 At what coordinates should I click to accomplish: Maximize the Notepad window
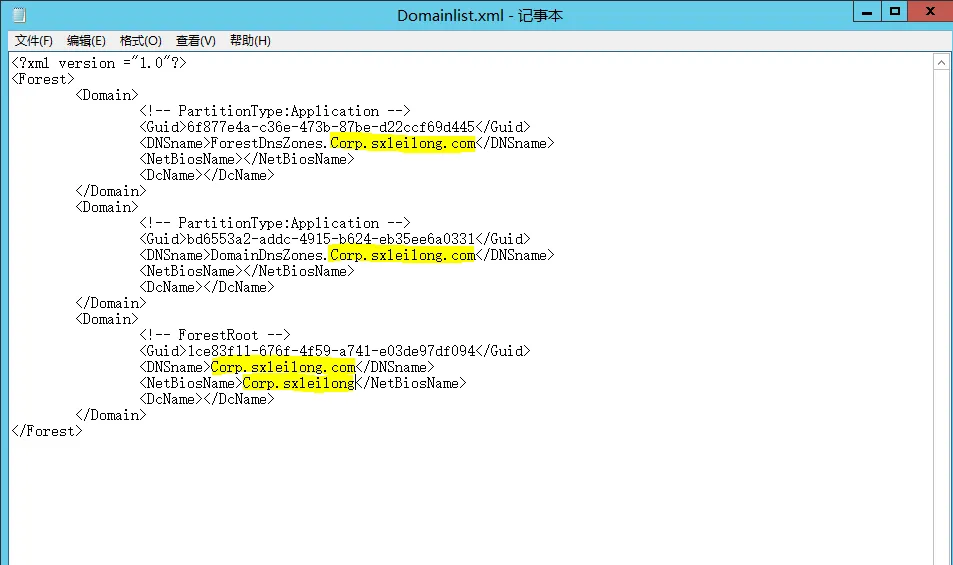895,11
